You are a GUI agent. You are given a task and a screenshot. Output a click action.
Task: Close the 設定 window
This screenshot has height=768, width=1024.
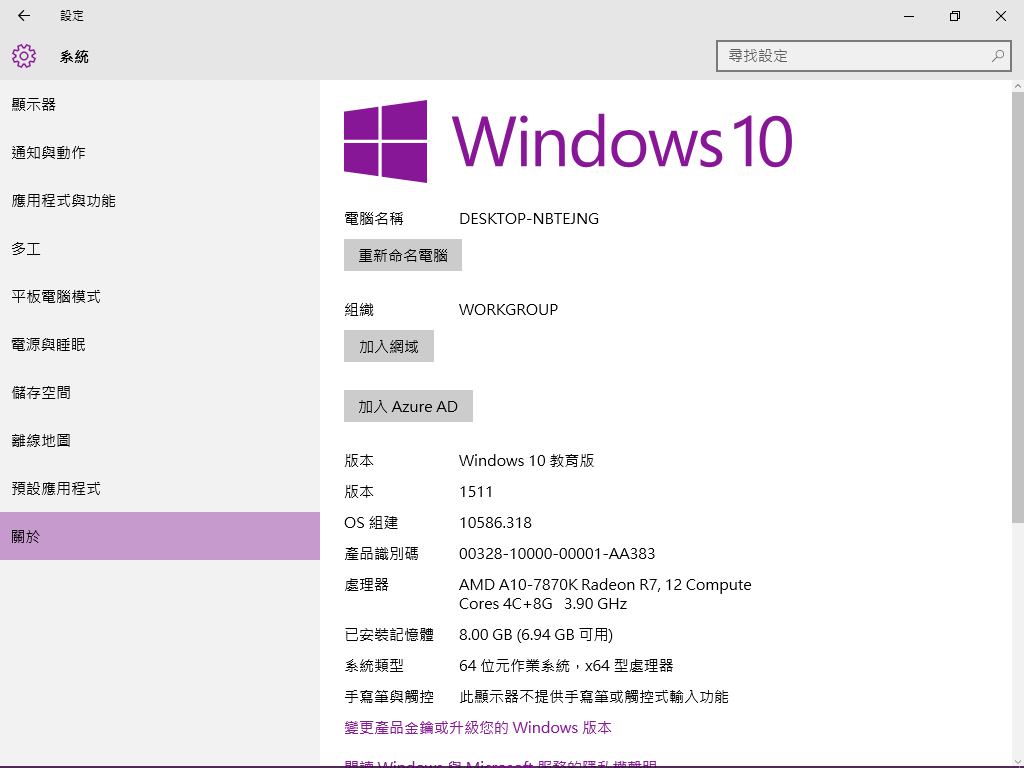[1000, 16]
